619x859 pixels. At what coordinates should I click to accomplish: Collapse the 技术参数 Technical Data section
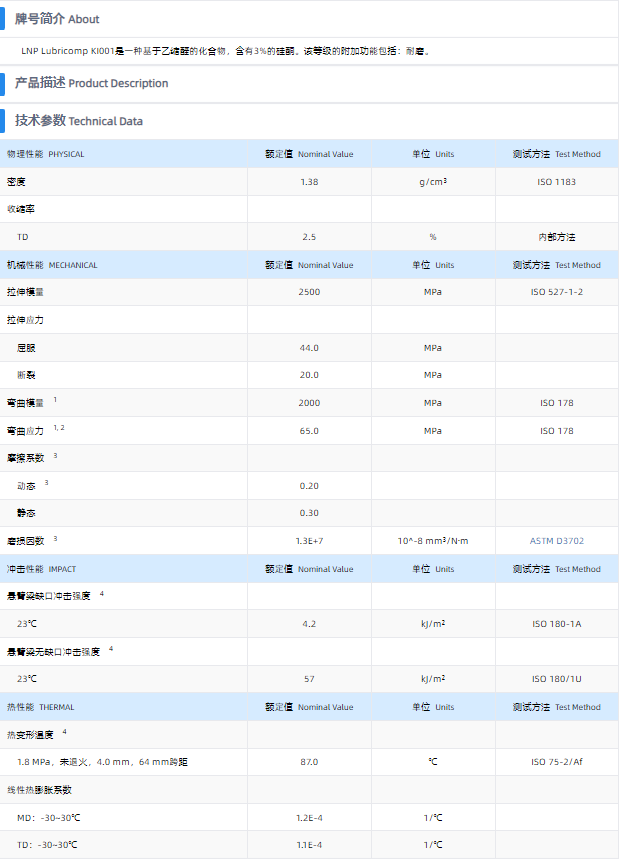[x=79, y=121]
